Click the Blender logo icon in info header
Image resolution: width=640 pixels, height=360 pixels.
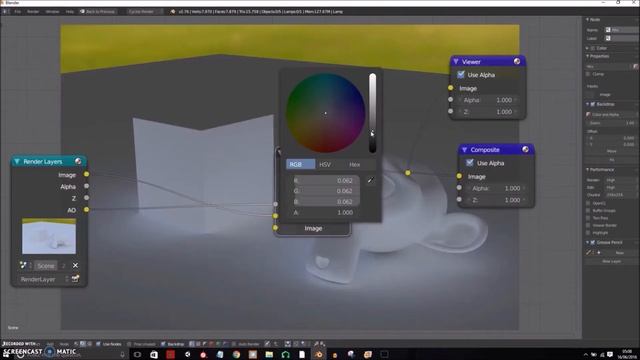tap(173, 11)
